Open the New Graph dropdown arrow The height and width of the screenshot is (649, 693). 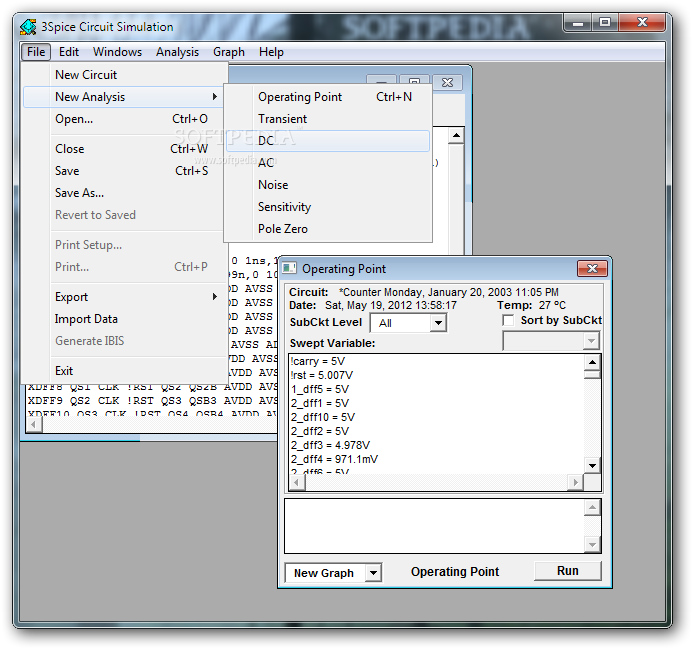click(373, 573)
